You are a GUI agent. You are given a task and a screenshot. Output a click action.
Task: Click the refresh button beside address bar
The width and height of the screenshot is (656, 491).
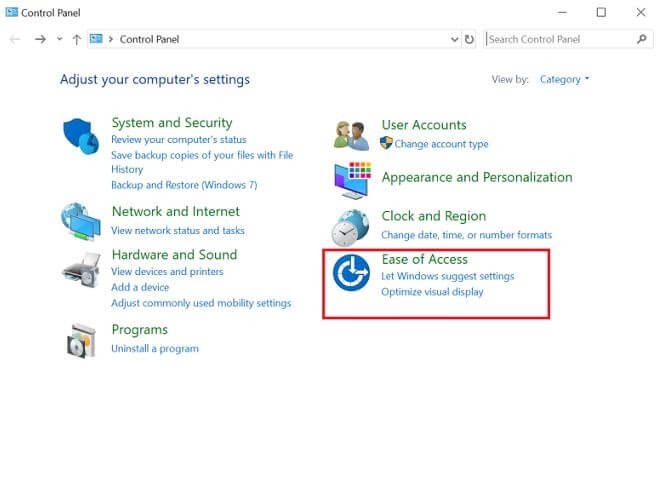(470, 40)
